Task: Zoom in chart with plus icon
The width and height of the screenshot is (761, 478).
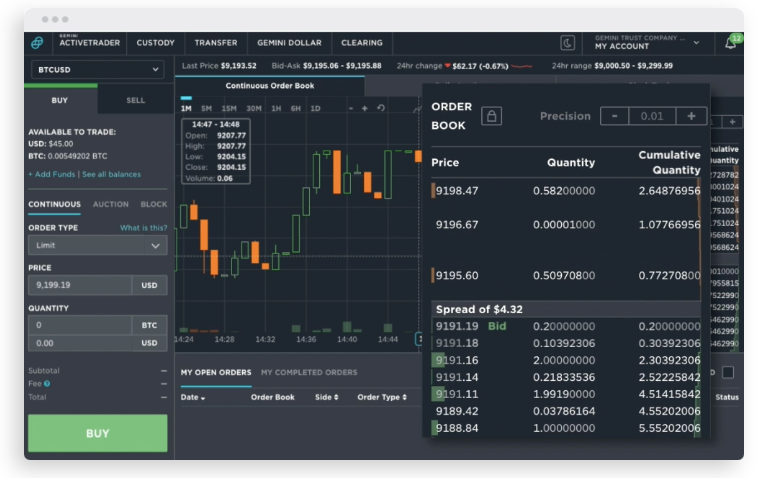Action: (364, 108)
